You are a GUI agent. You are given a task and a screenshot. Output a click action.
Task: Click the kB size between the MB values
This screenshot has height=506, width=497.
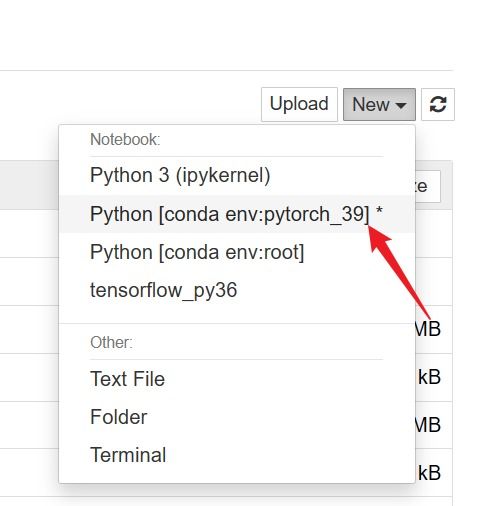tap(429, 377)
